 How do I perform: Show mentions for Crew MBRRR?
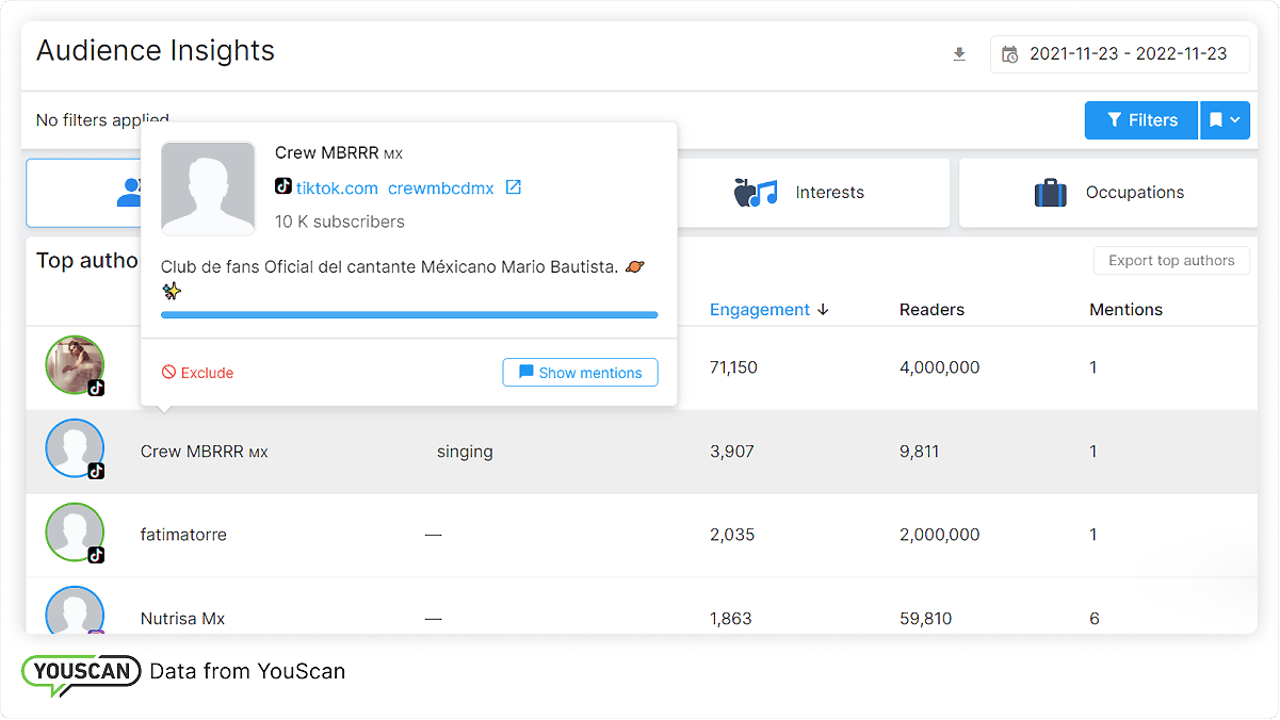click(580, 373)
